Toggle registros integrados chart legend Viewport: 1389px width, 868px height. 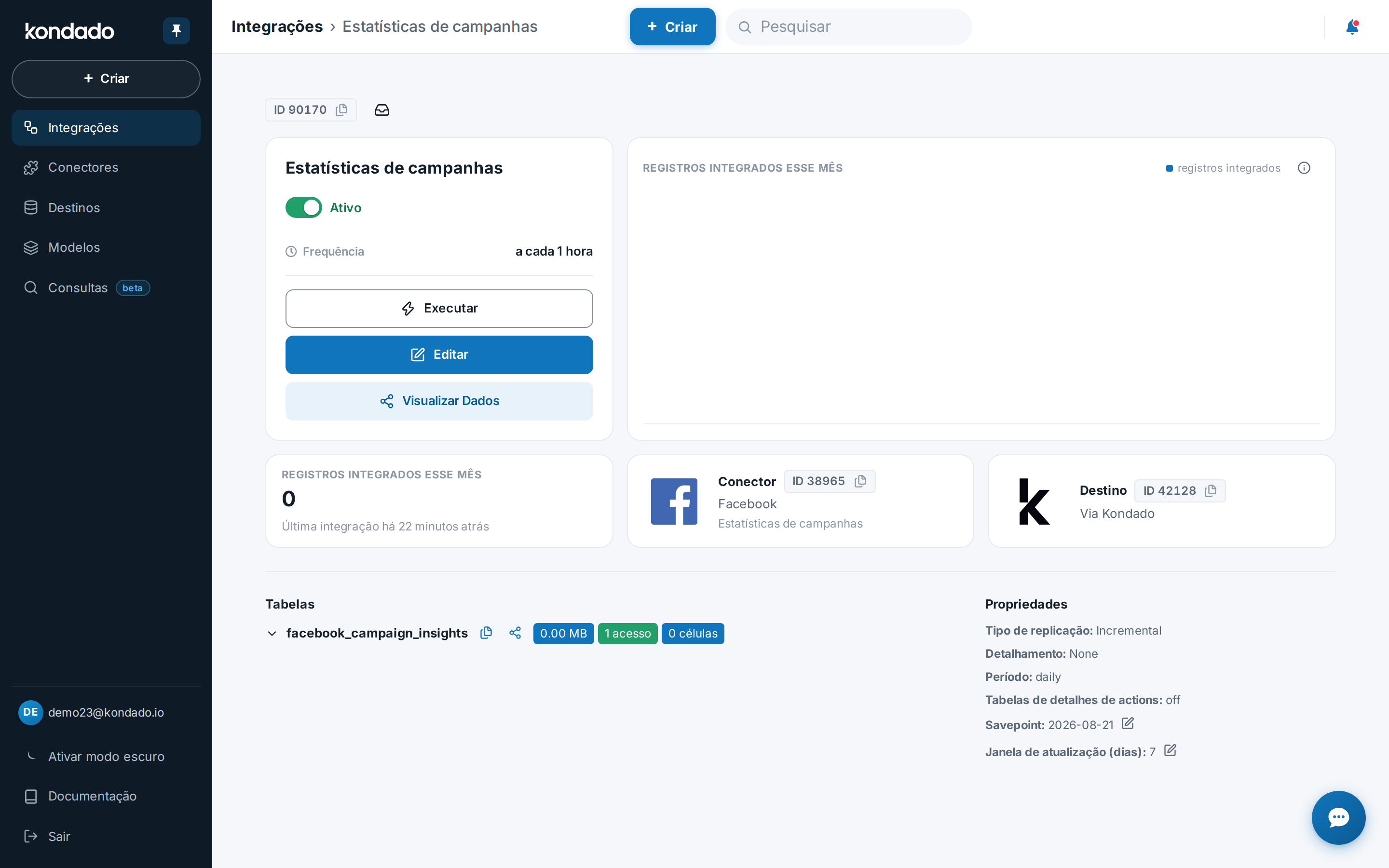1223,168
